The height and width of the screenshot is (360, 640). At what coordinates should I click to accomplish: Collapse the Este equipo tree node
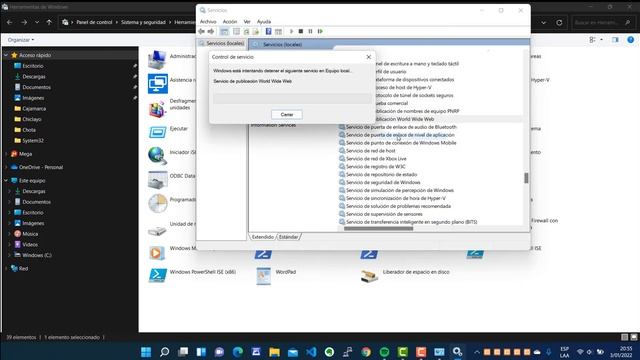[6, 180]
